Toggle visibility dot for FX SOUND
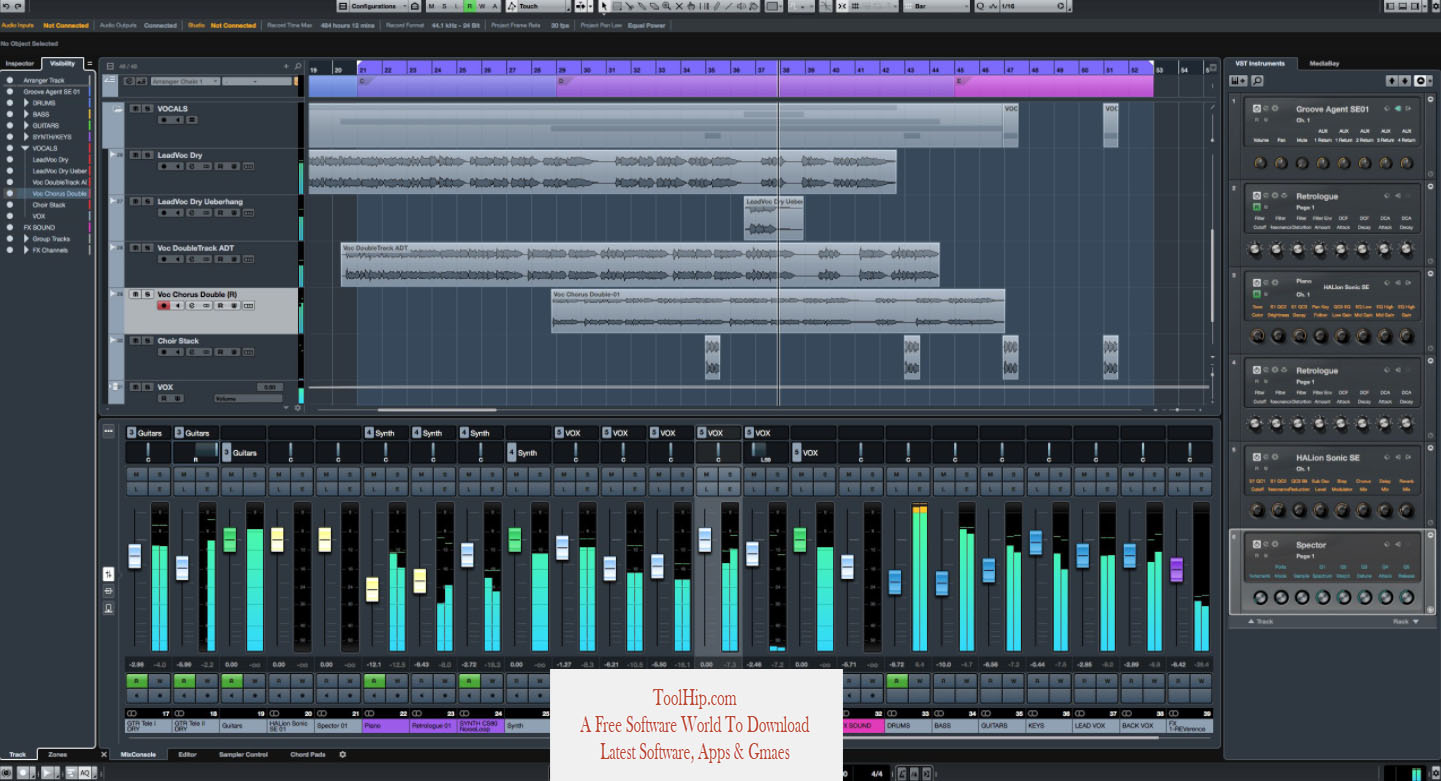This screenshot has width=1441, height=781. 10,228
